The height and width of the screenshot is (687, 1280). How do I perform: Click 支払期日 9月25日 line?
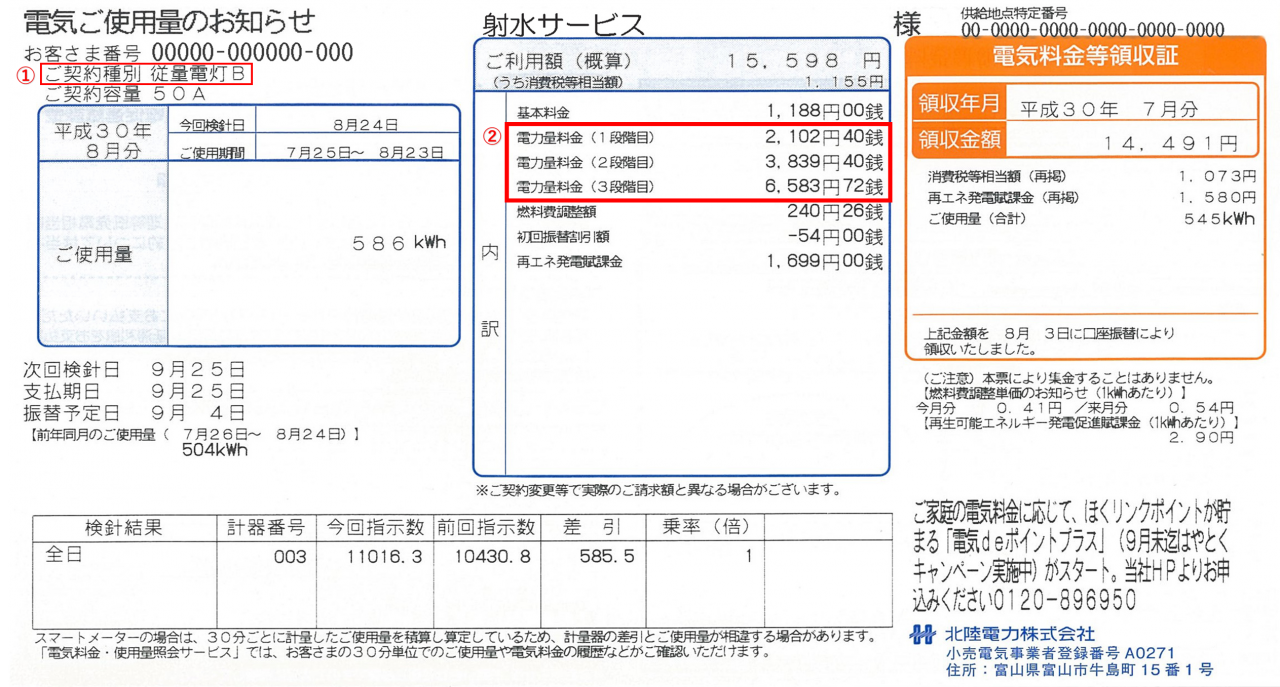coord(134,391)
